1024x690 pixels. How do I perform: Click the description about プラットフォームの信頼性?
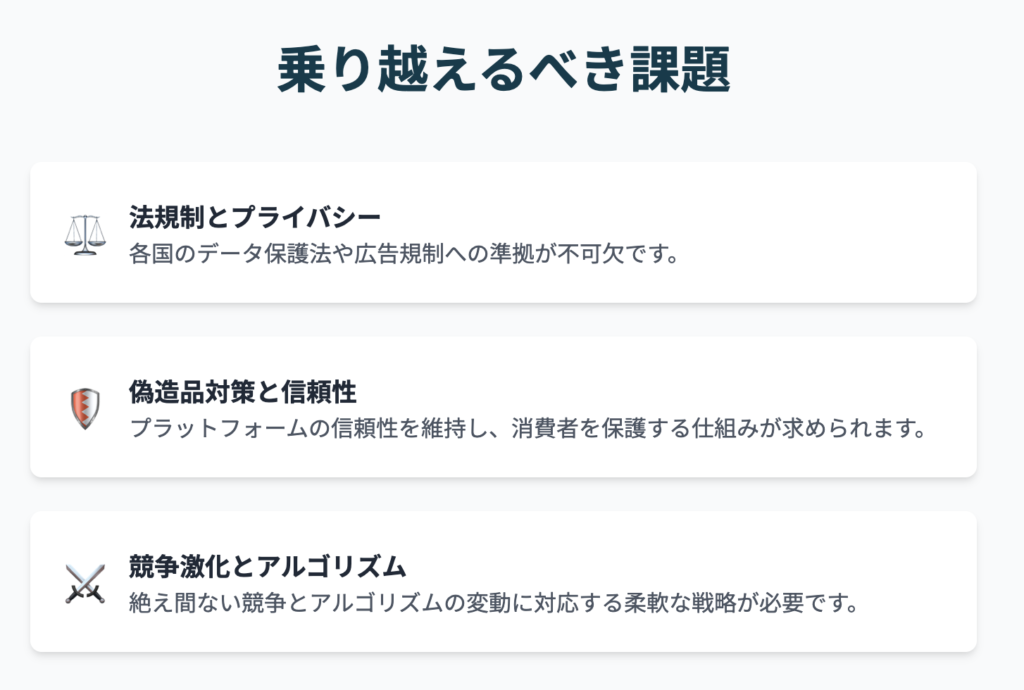528,428
